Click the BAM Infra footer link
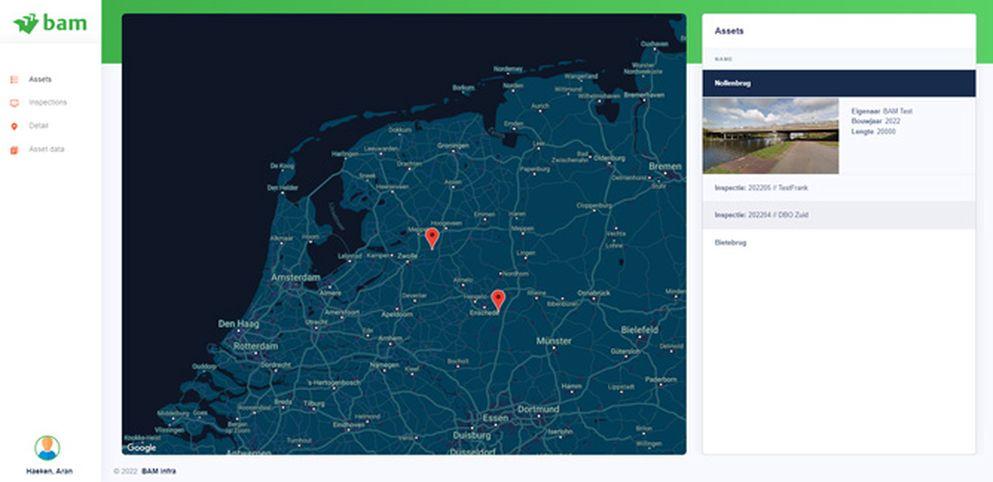Viewport: 993px width, 482px height. [x=159, y=471]
